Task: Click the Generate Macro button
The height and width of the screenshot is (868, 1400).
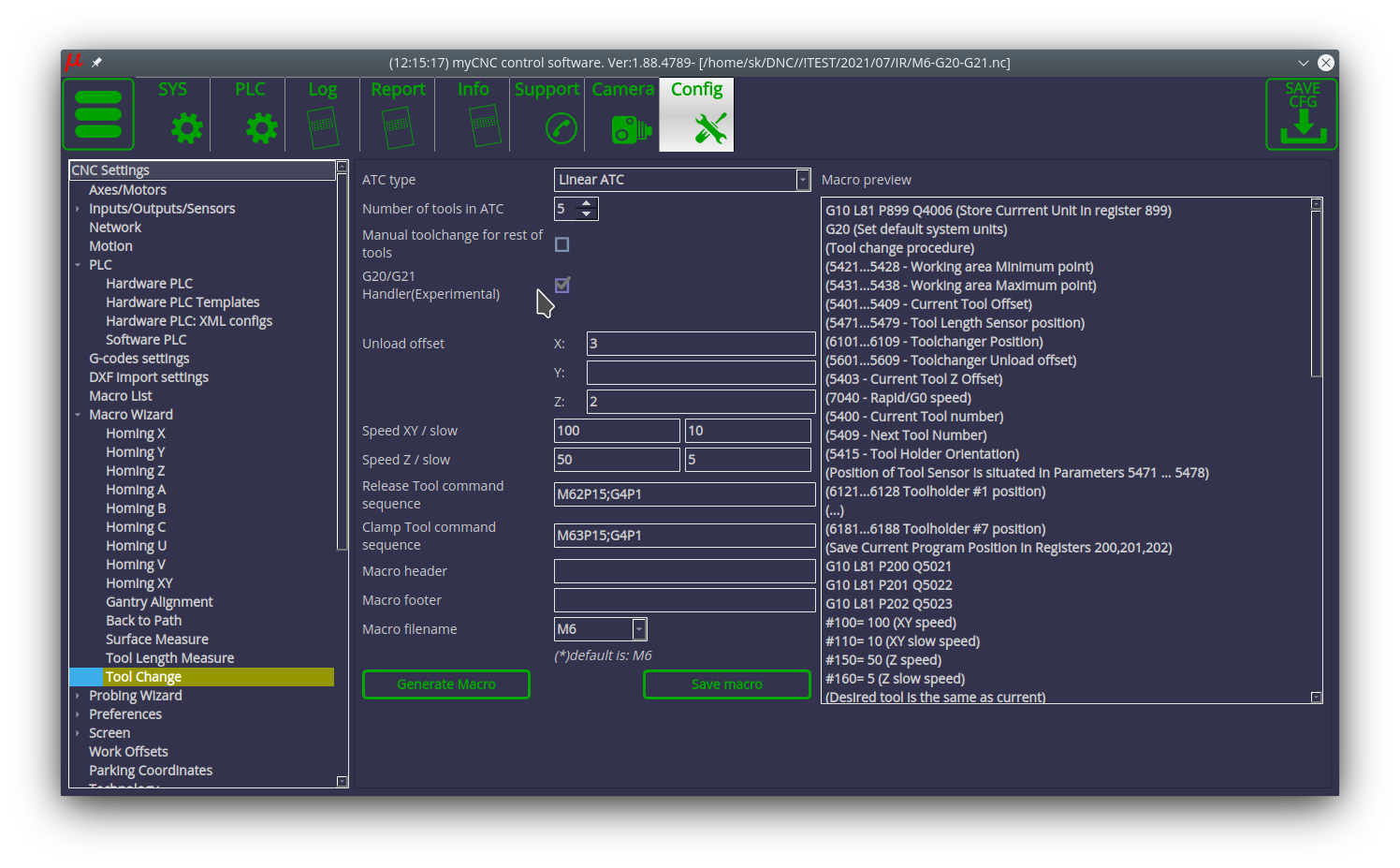Action: pos(446,684)
